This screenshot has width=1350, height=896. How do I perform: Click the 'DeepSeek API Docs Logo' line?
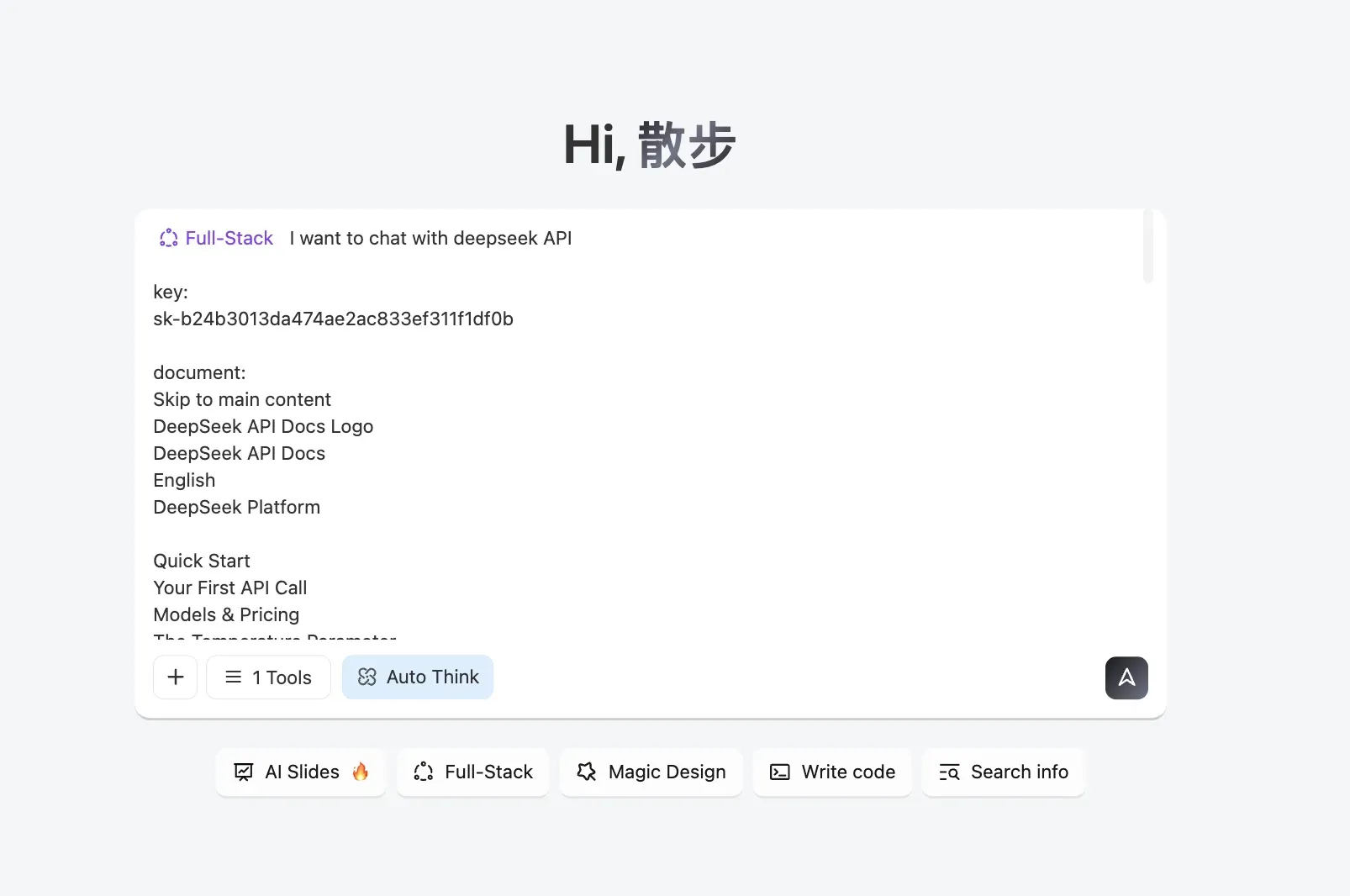(x=263, y=427)
